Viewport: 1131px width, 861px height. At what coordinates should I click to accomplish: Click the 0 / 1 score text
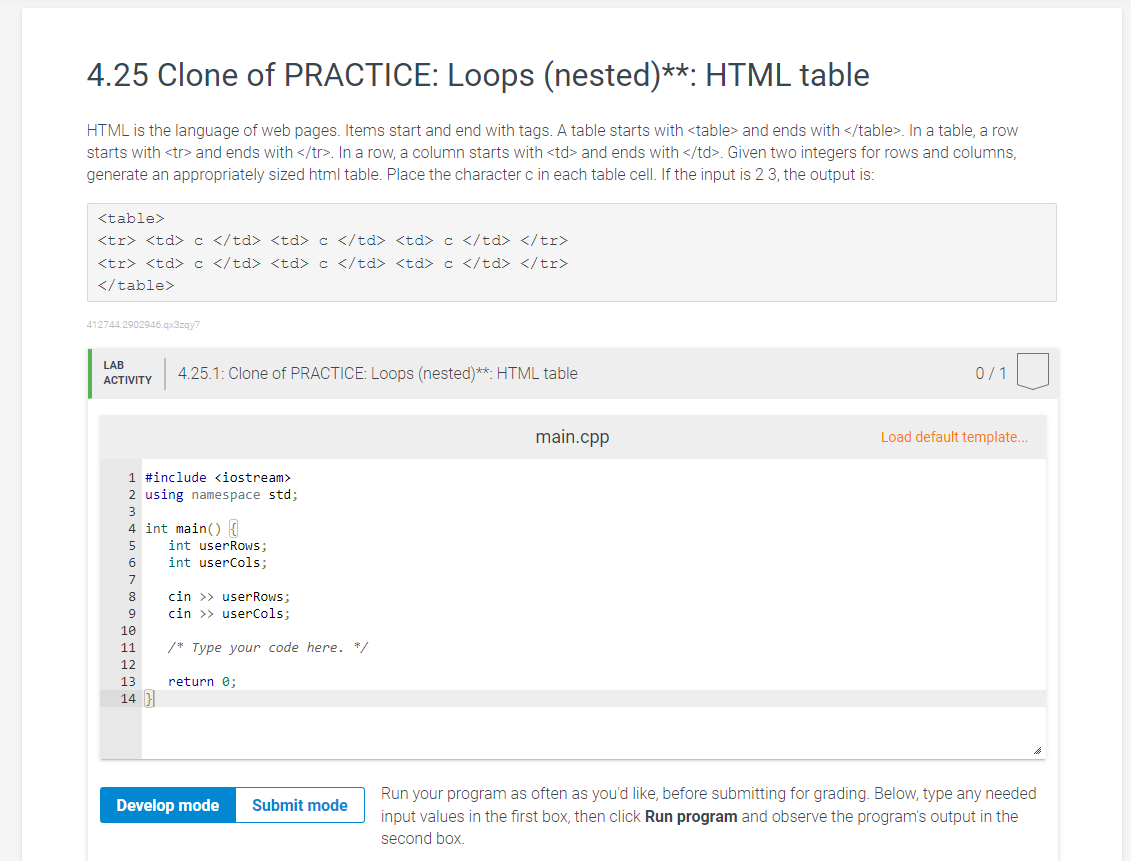click(x=991, y=373)
